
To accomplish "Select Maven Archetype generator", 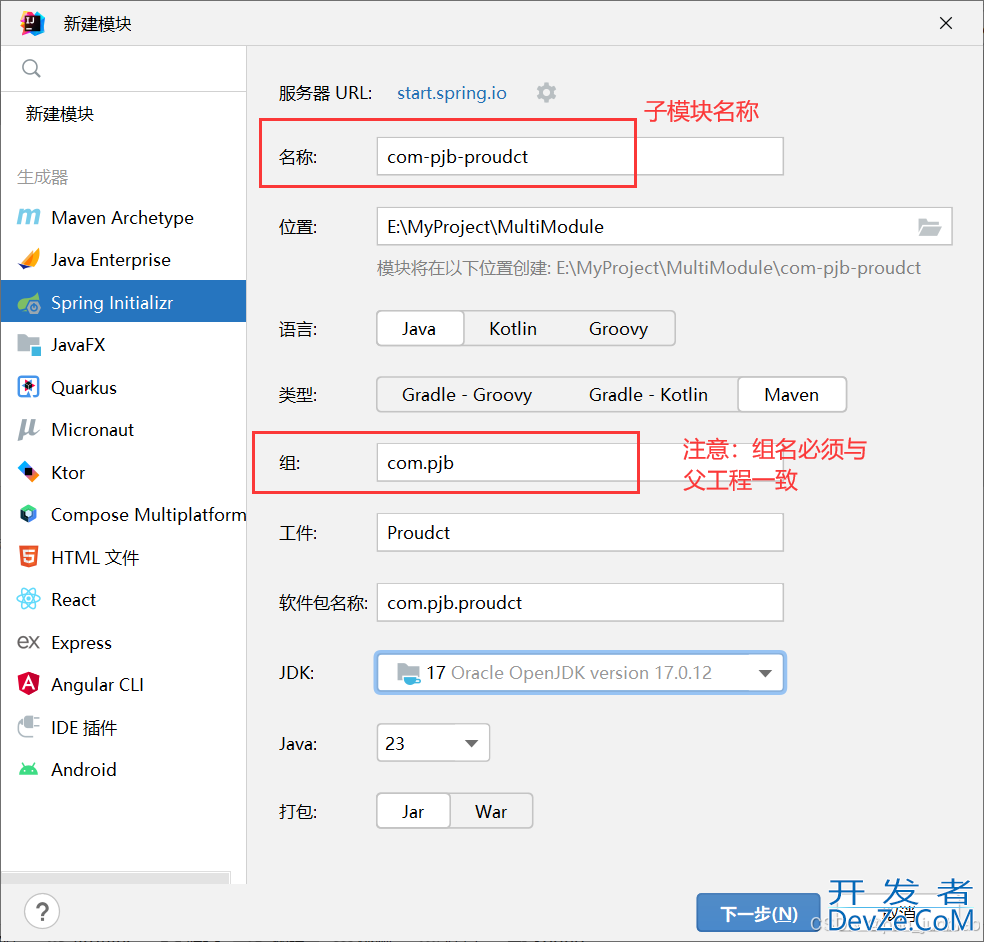I will coord(124,217).
